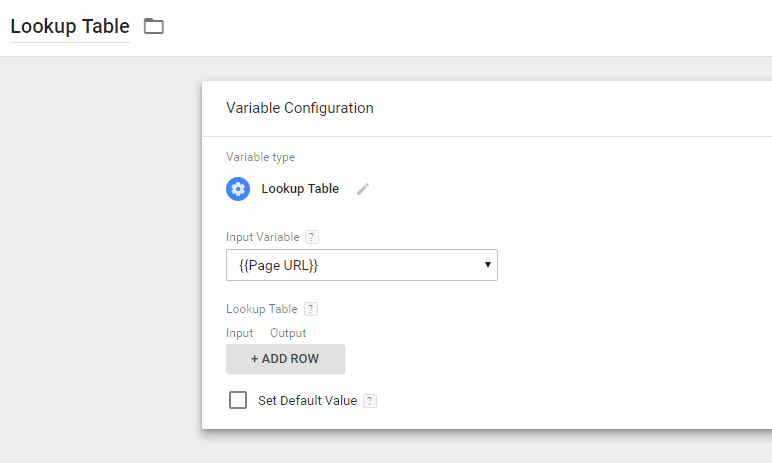Open the Set Default Value help icon
This screenshot has height=463, width=772.
tap(370, 401)
